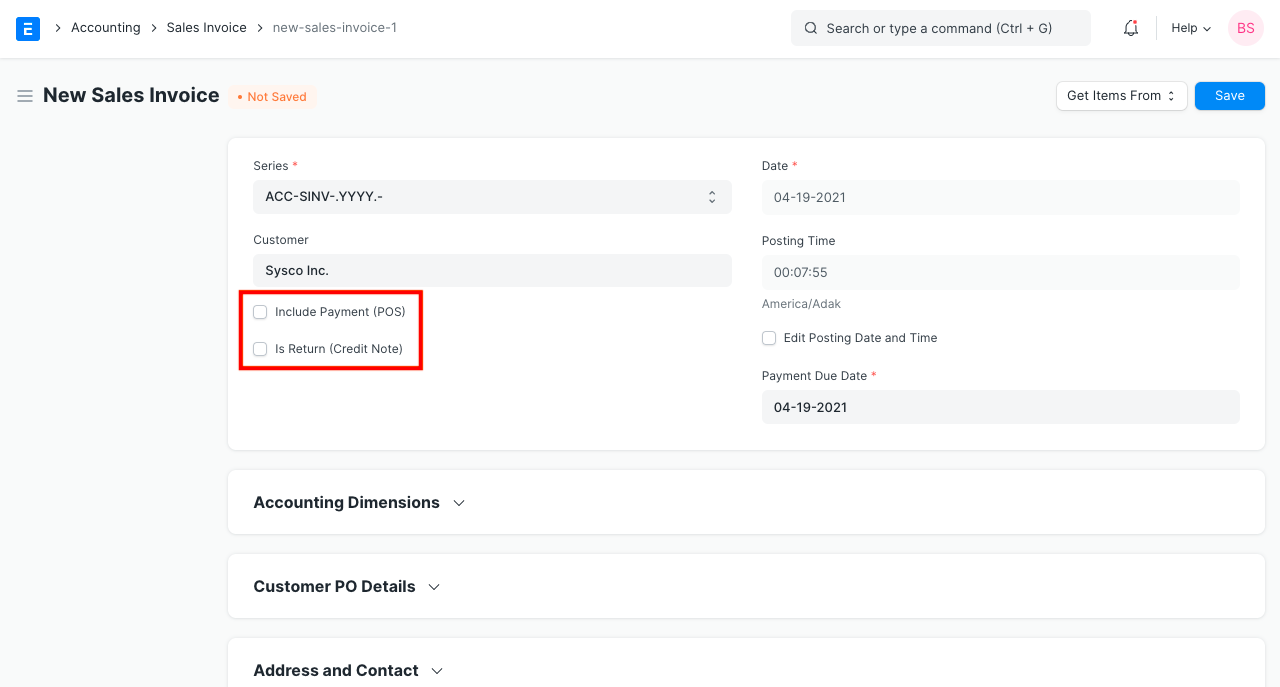Enable the Include Payment (POS) checkbox
This screenshot has height=687, width=1280.
[x=260, y=311]
